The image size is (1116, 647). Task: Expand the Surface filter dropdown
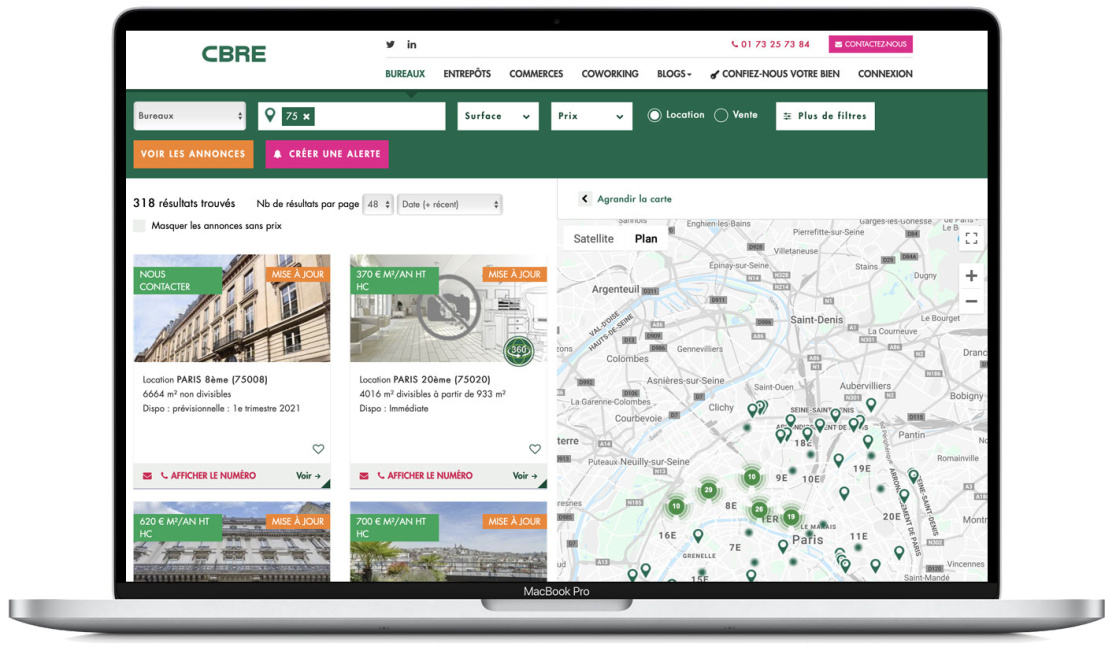498,116
